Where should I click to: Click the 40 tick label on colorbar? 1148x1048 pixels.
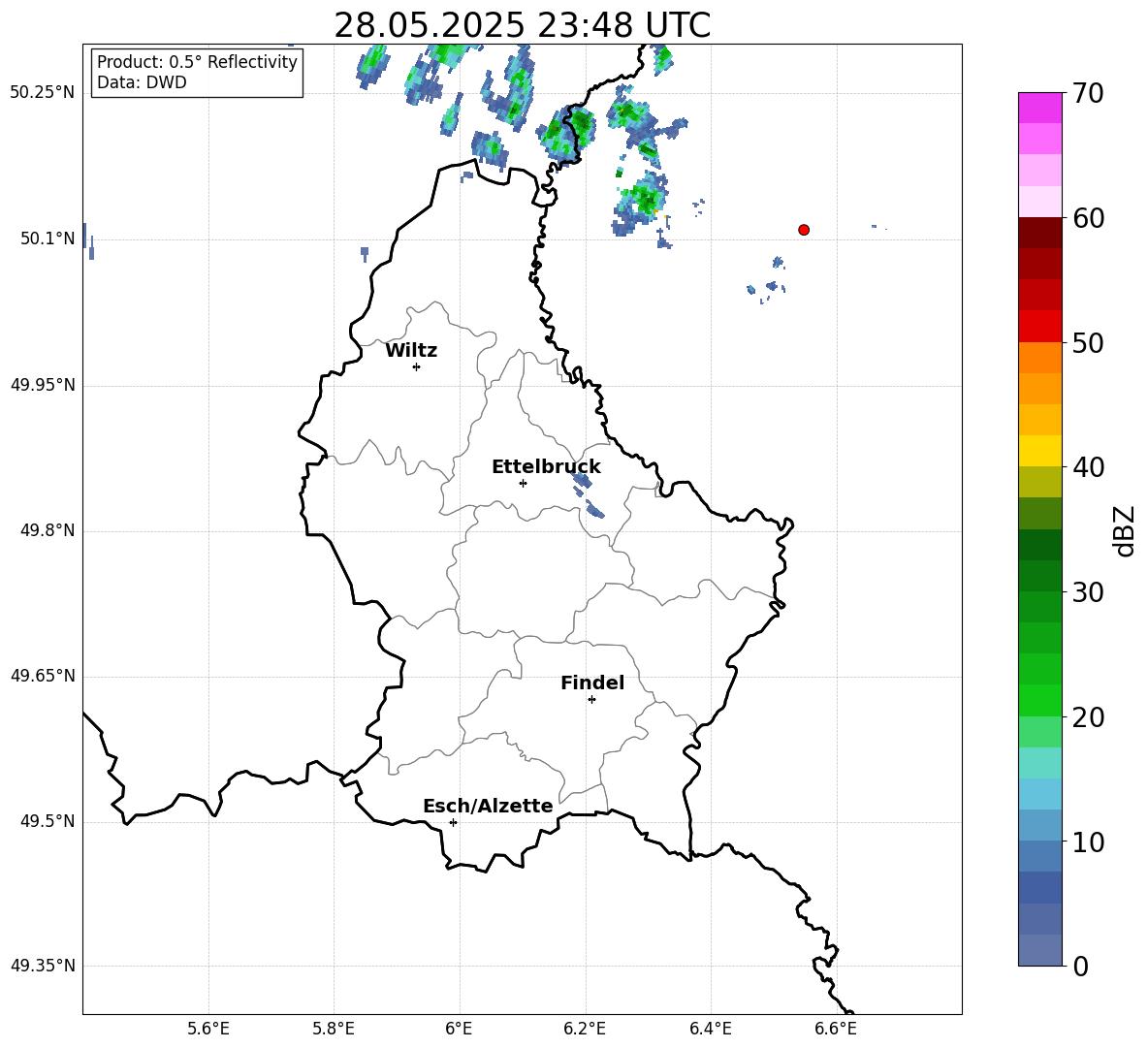pos(1088,467)
